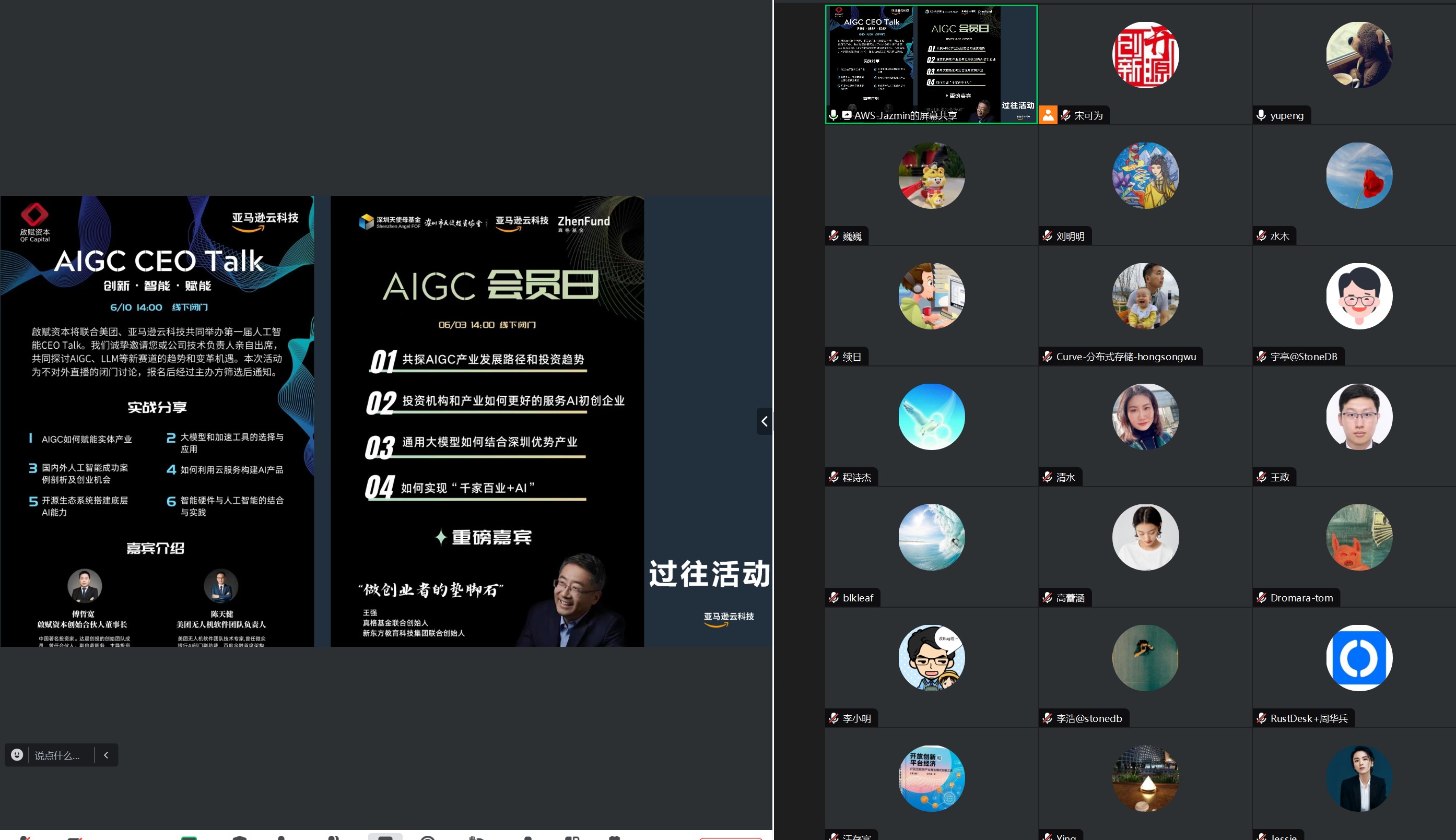Click the muted mic icon of 宇亭@StoneDB
Screen dimensions: 1456x840
pos(1262,357)
